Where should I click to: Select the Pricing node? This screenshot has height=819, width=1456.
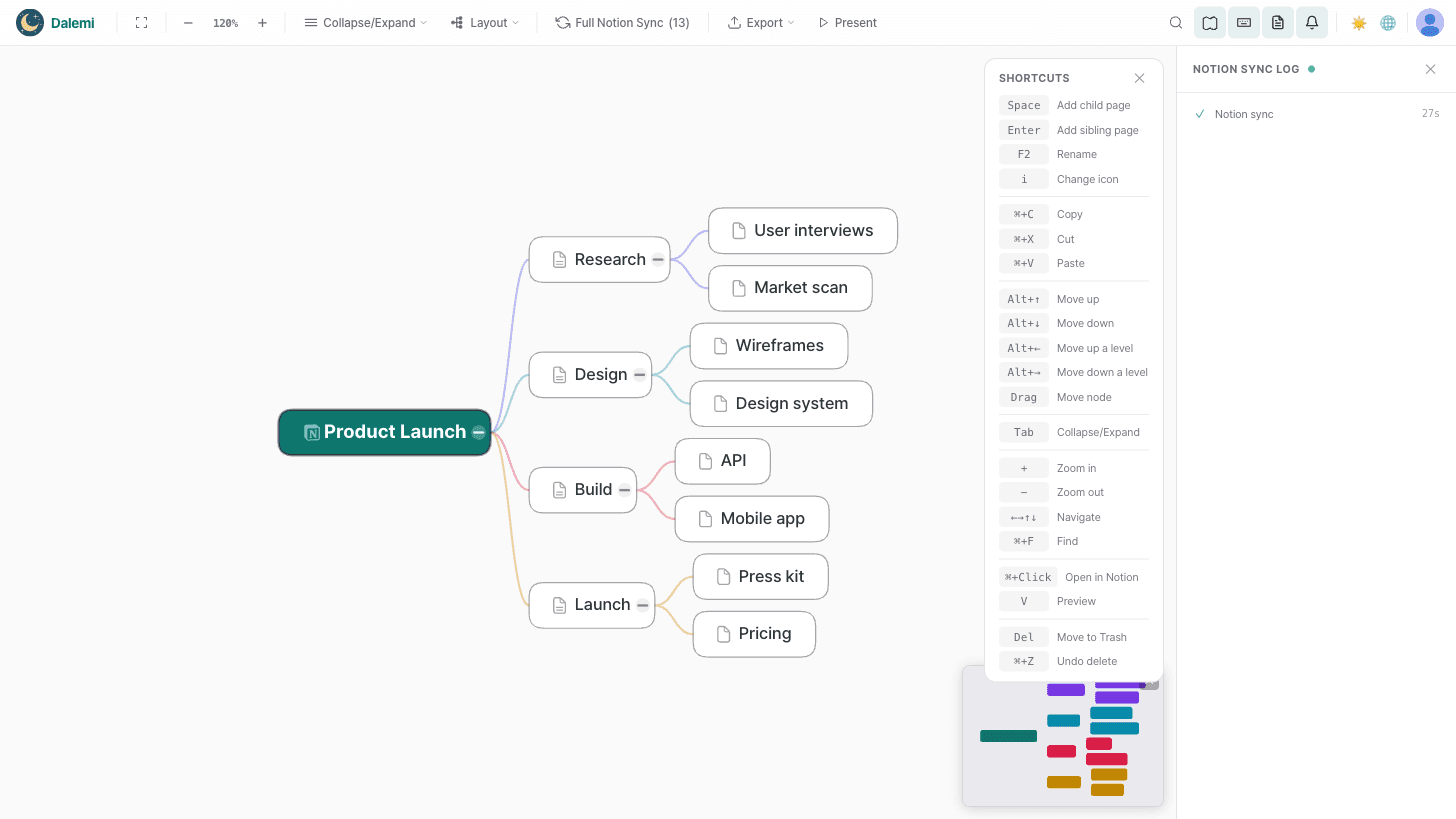(755, 634)
